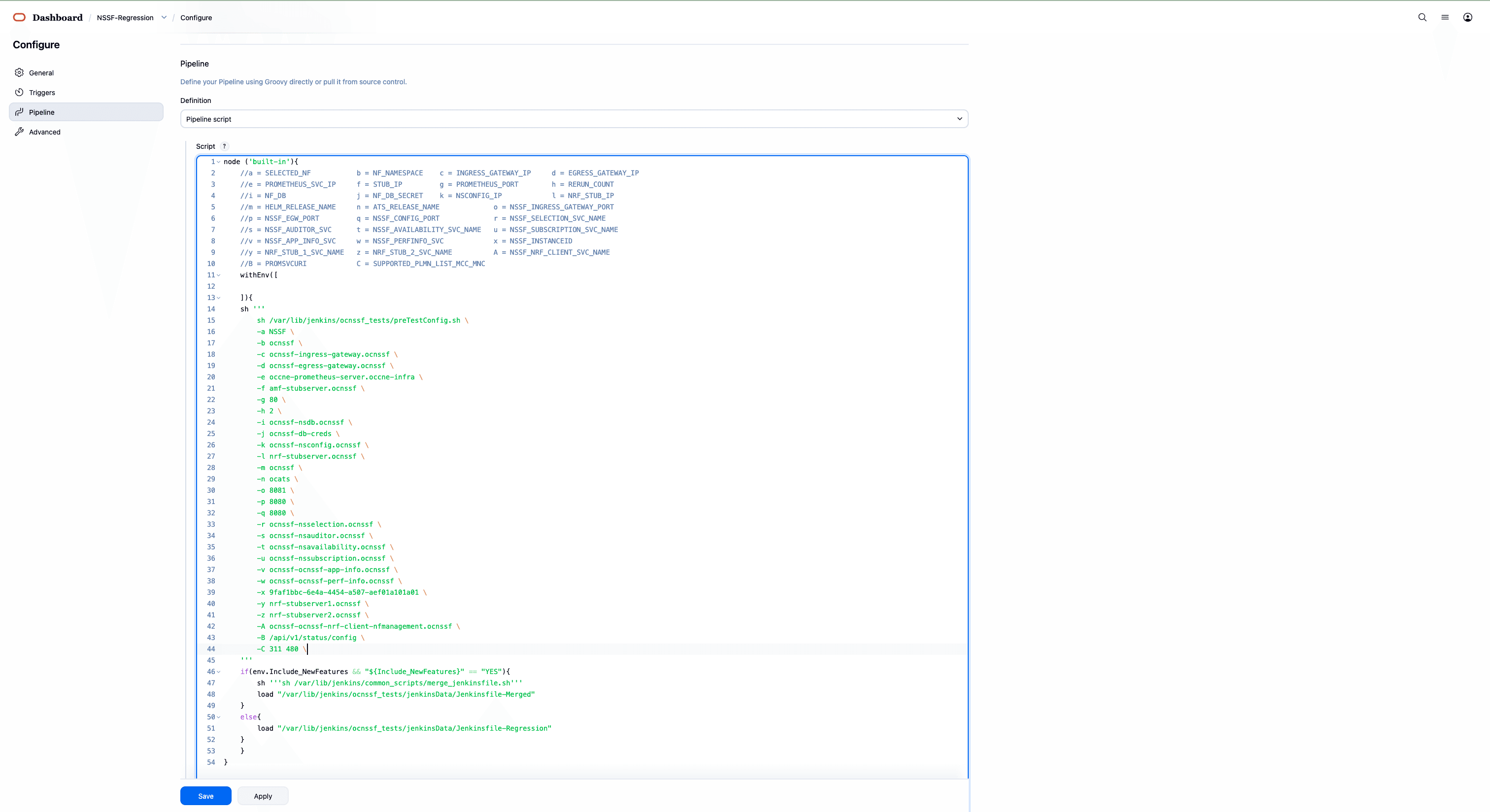Click the Apply button

(x=263, y=796)
